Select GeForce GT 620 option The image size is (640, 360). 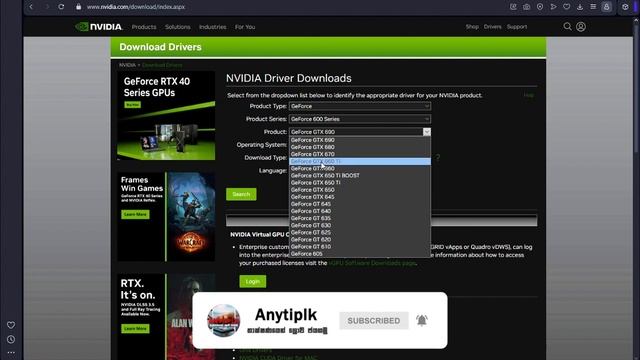click(x=360, y=240)
